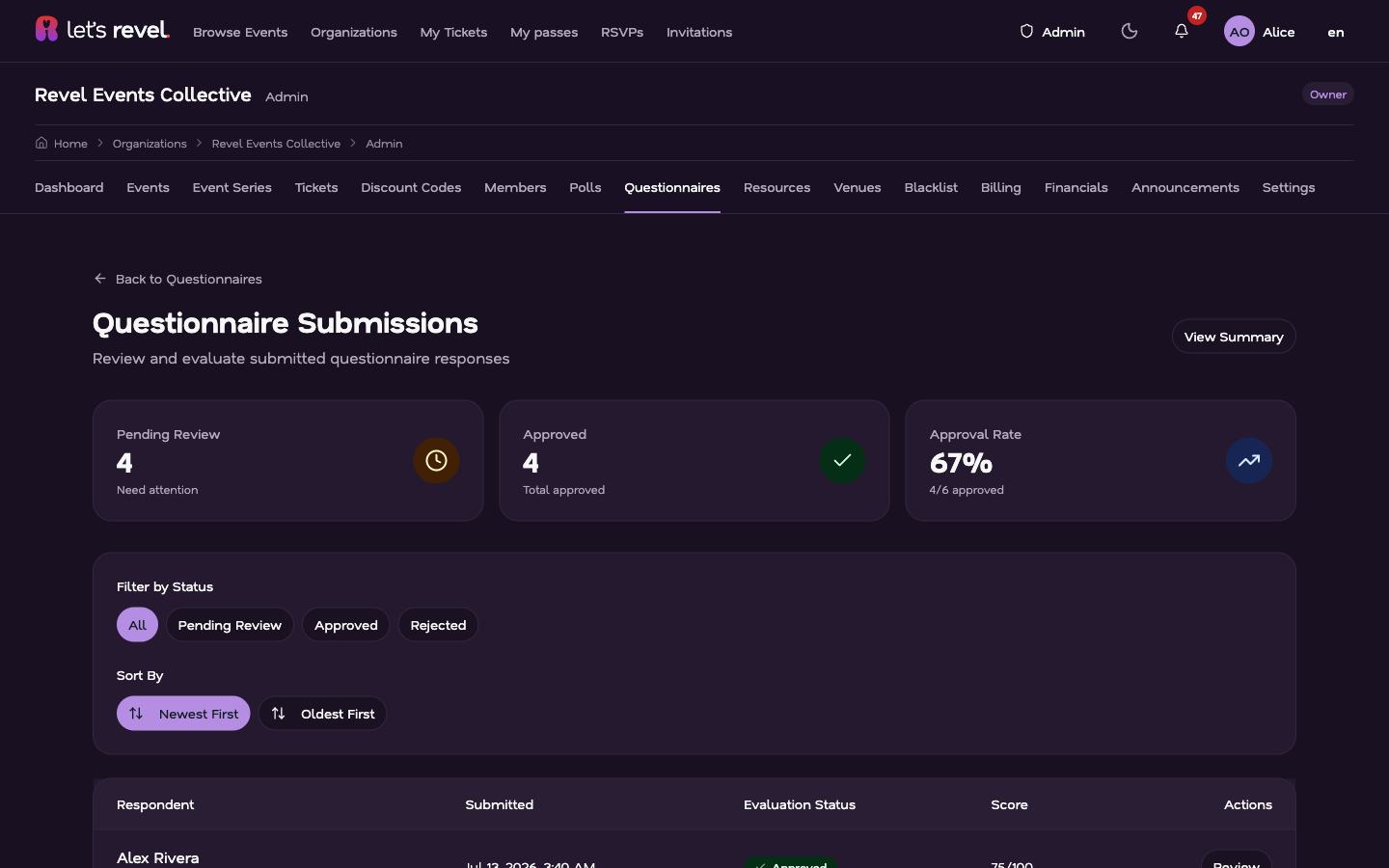Image resolution: width=1389 pixels, height=868 pixels.
Task: Click the 67% approval rate value
Action: tap(961, 463)
